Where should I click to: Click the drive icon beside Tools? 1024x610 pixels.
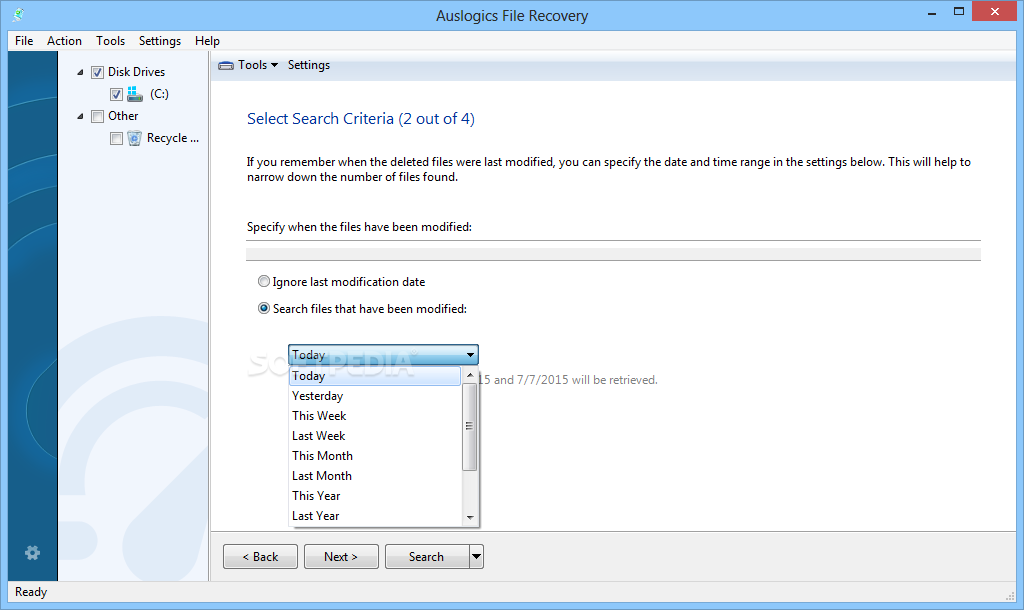pyautogui.click(x=226, y=65)
